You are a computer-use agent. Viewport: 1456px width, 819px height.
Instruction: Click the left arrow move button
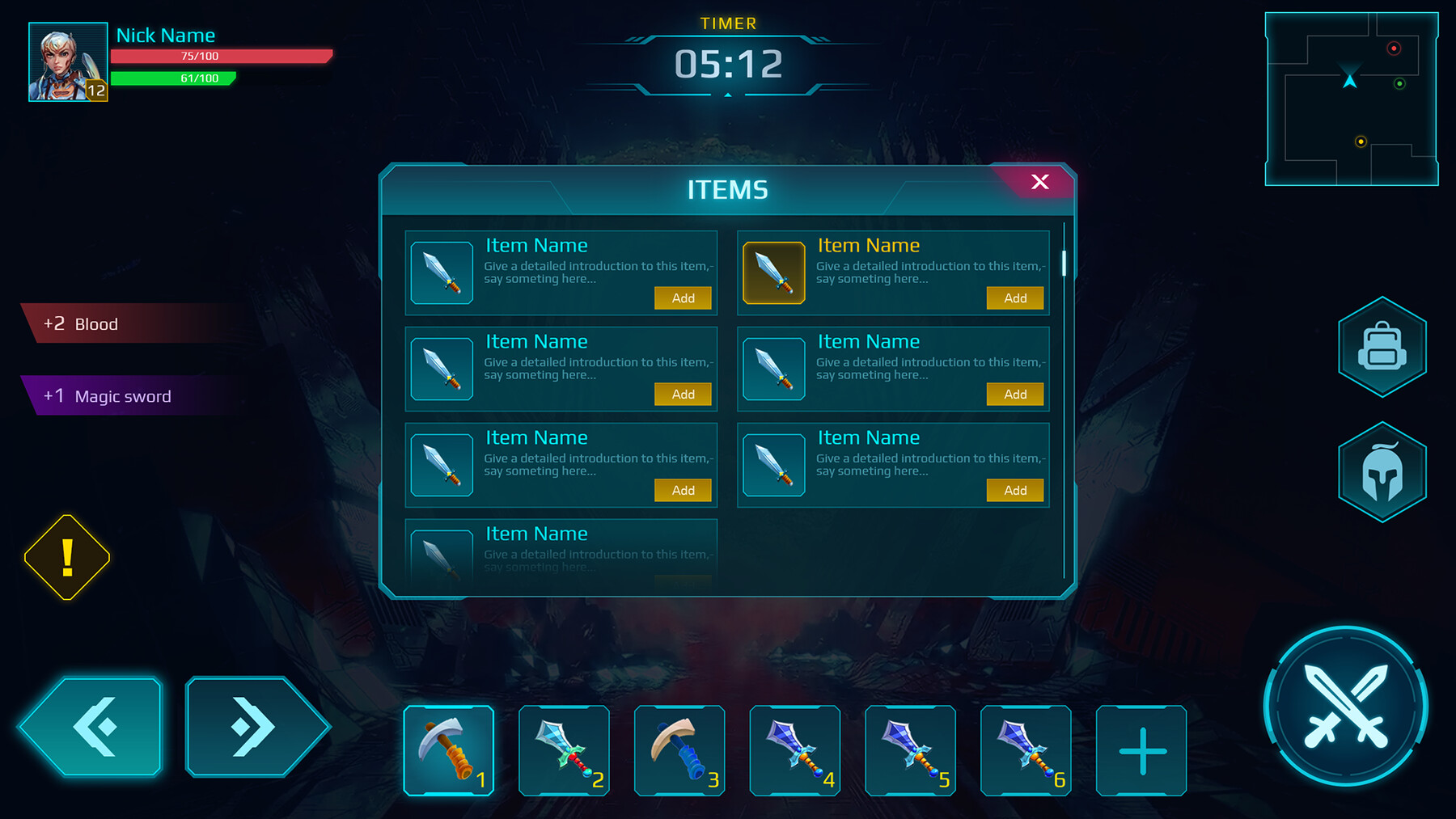[x=91, y=727]
